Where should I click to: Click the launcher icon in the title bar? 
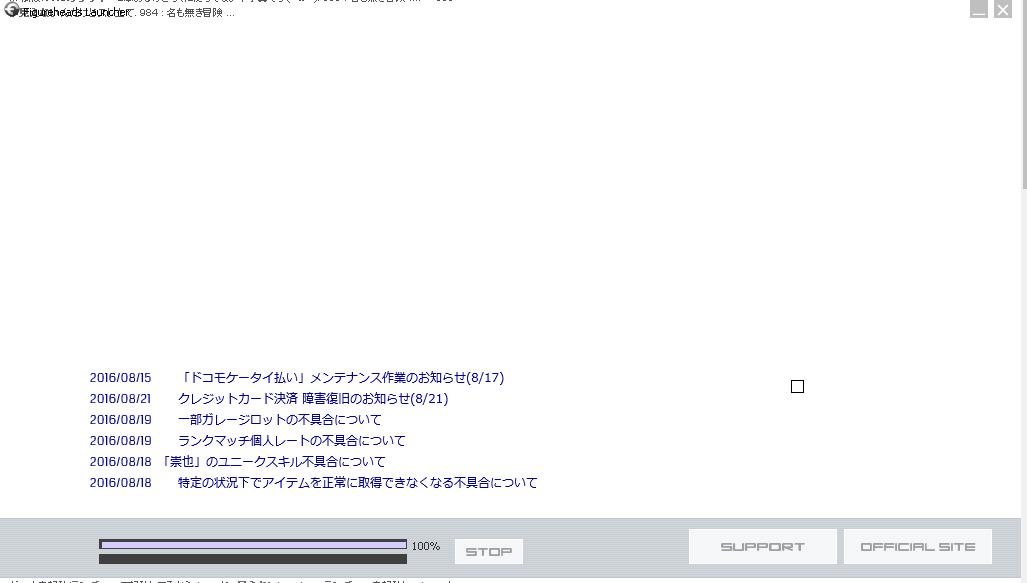(x=11, y=10)
